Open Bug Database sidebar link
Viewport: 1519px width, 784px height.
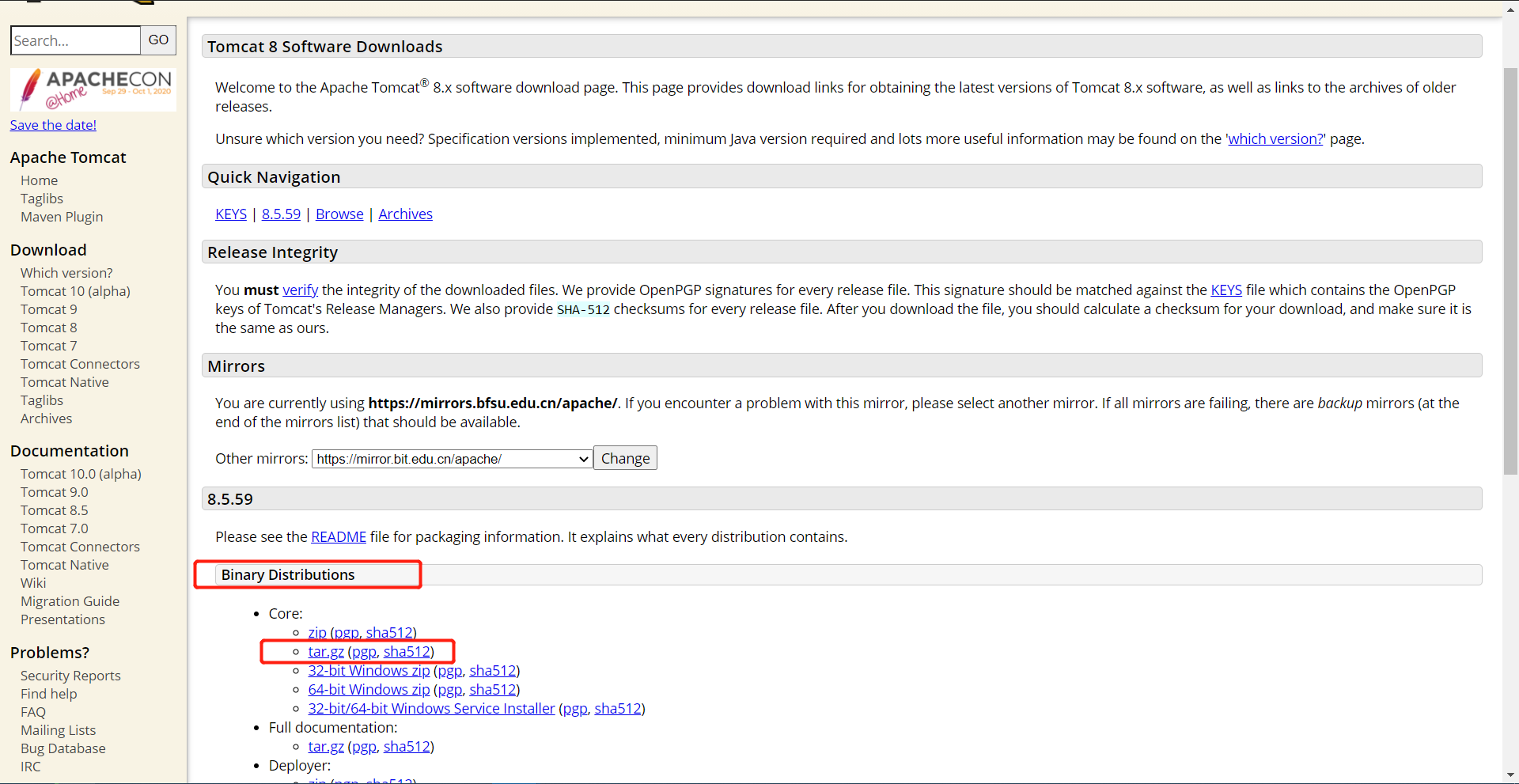[63, 748]
